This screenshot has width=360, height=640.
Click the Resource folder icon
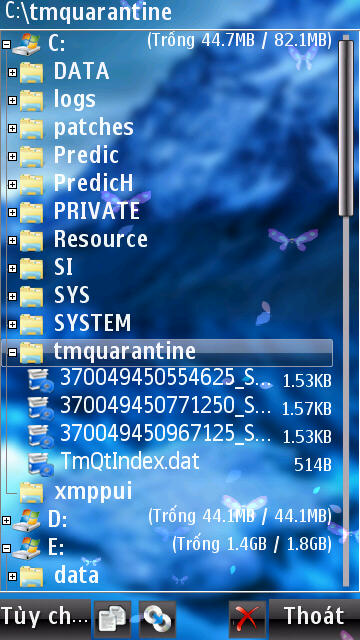pyautogui.click(x=31, y=240)
